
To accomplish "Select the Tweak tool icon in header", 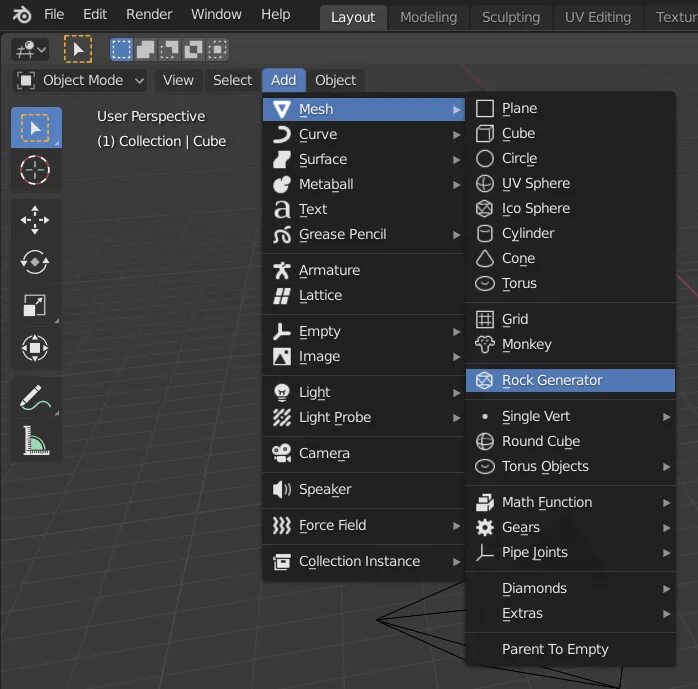I will click(x=78, y=49).
